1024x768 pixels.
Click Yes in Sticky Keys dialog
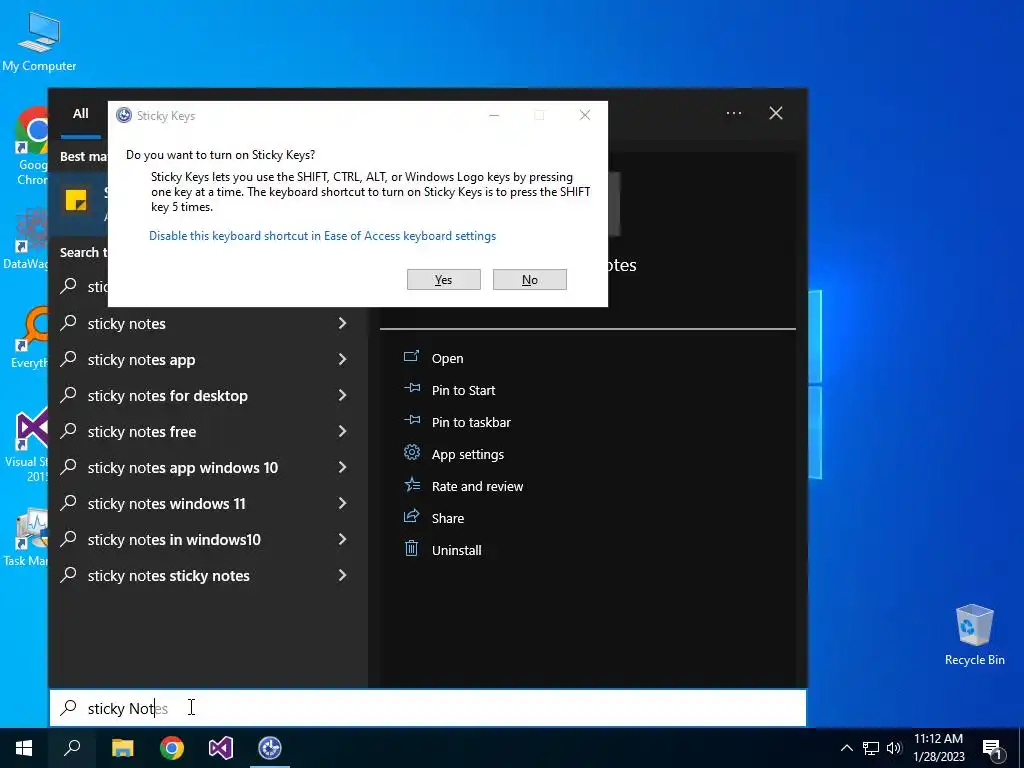443,280
